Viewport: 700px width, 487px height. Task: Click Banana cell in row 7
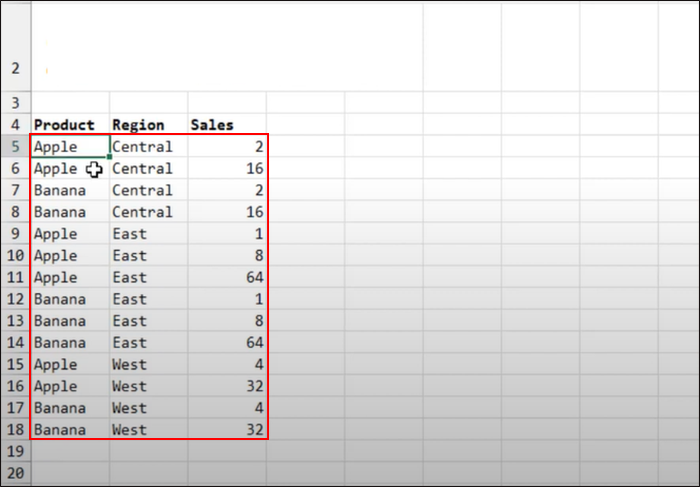pos(60,190)
